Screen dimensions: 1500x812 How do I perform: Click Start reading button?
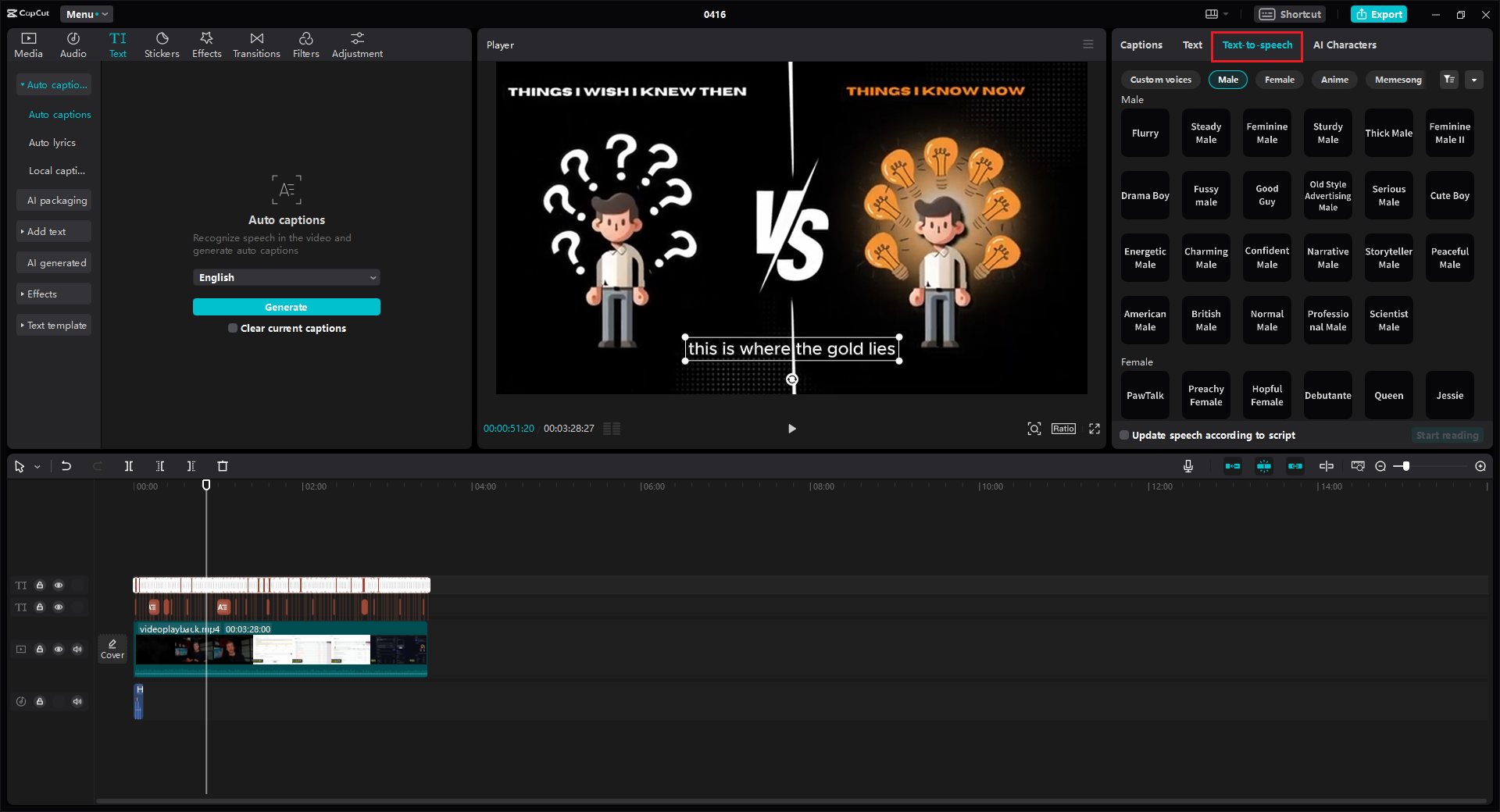point(1448,435)
